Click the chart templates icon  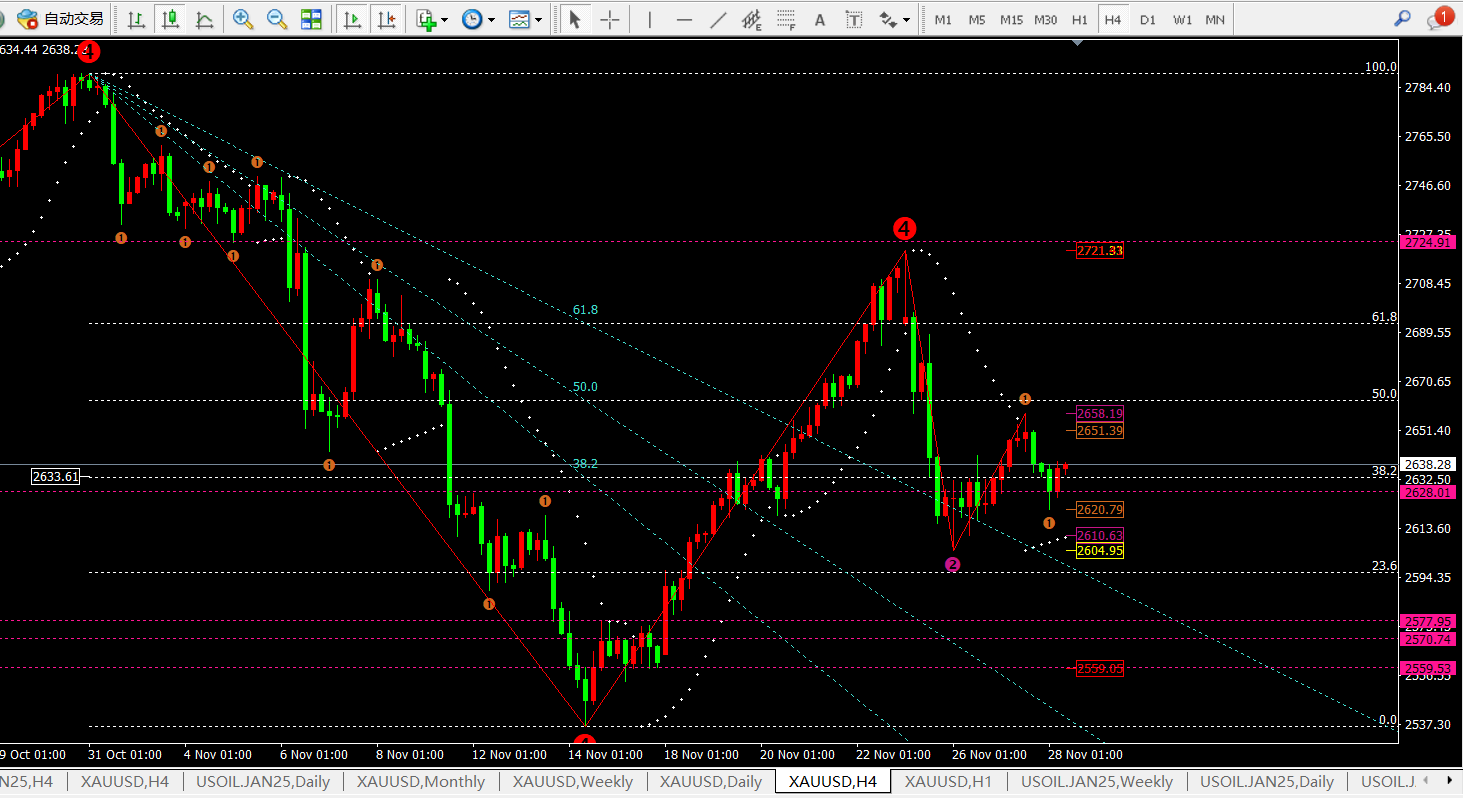coord(519,19)
